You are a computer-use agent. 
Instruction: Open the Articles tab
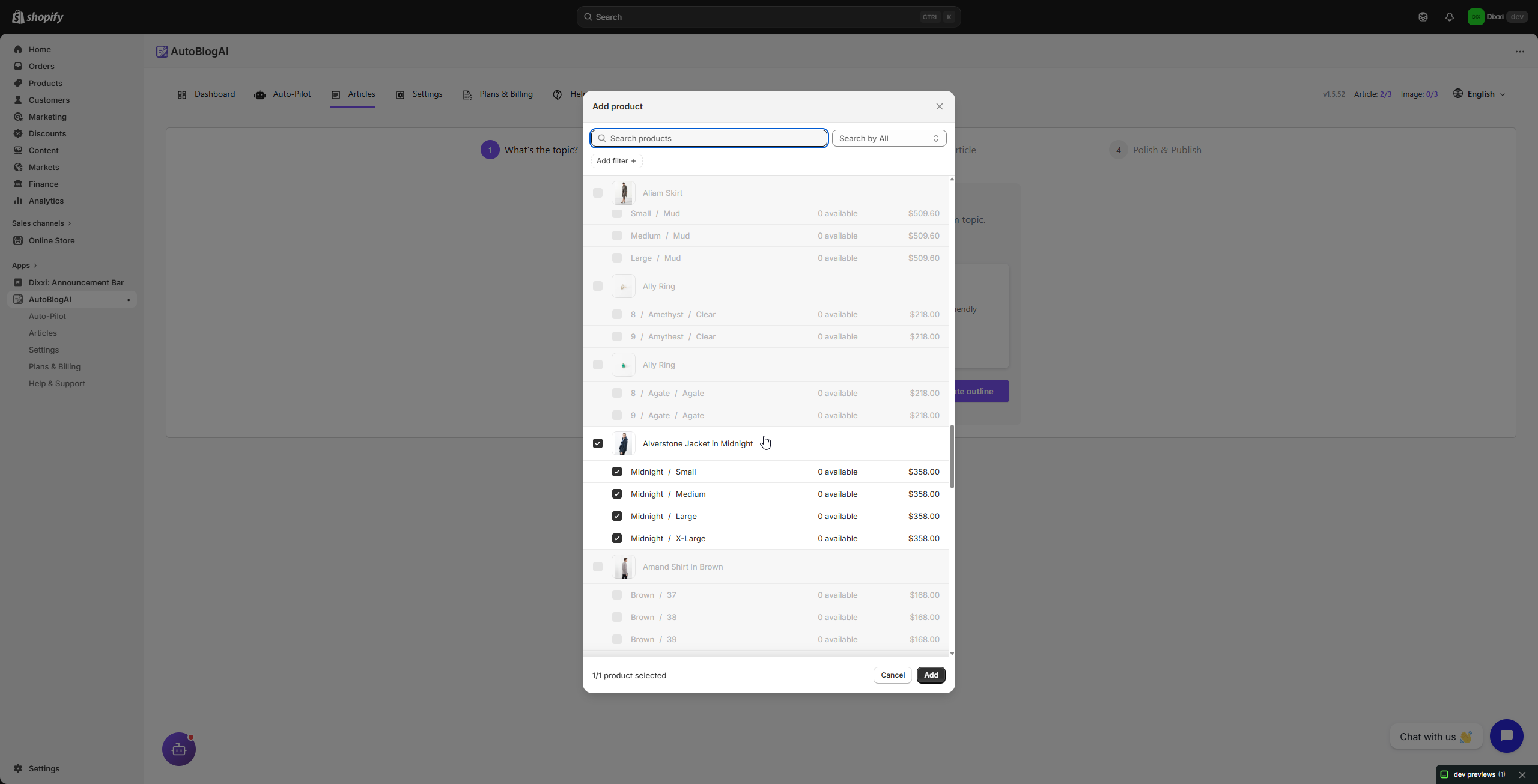(x=353, y=94)
